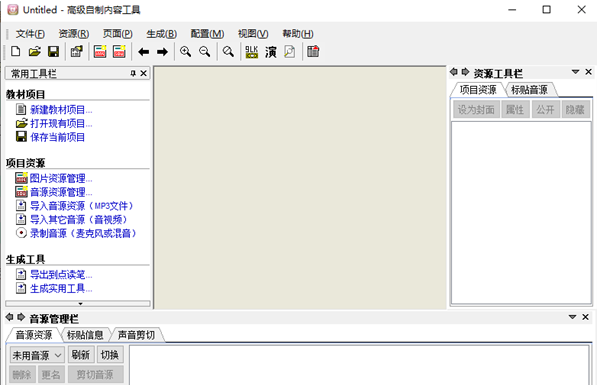This screenshot has height=385, width=597.
Task: Open the 未用音源 combo box
Action: tap(37, 355)
